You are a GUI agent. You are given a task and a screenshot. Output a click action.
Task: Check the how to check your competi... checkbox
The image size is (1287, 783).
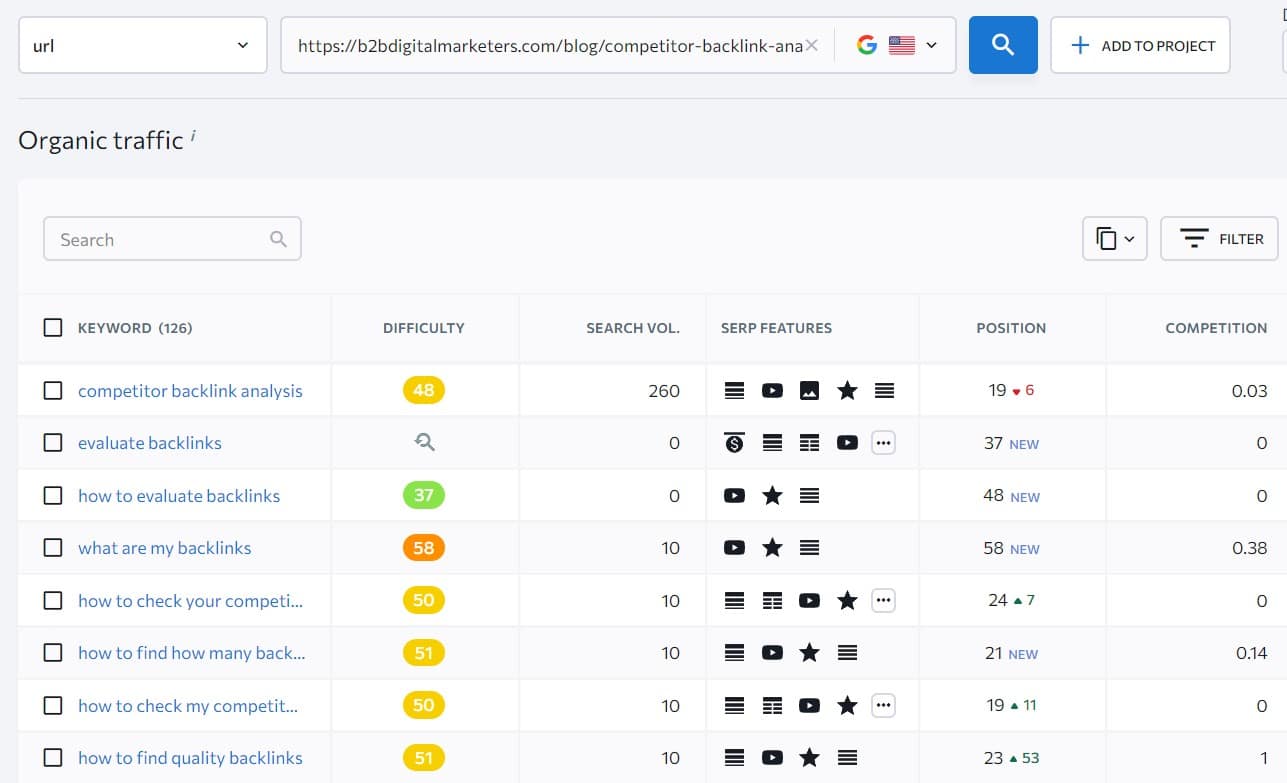(x=53, y=600)
